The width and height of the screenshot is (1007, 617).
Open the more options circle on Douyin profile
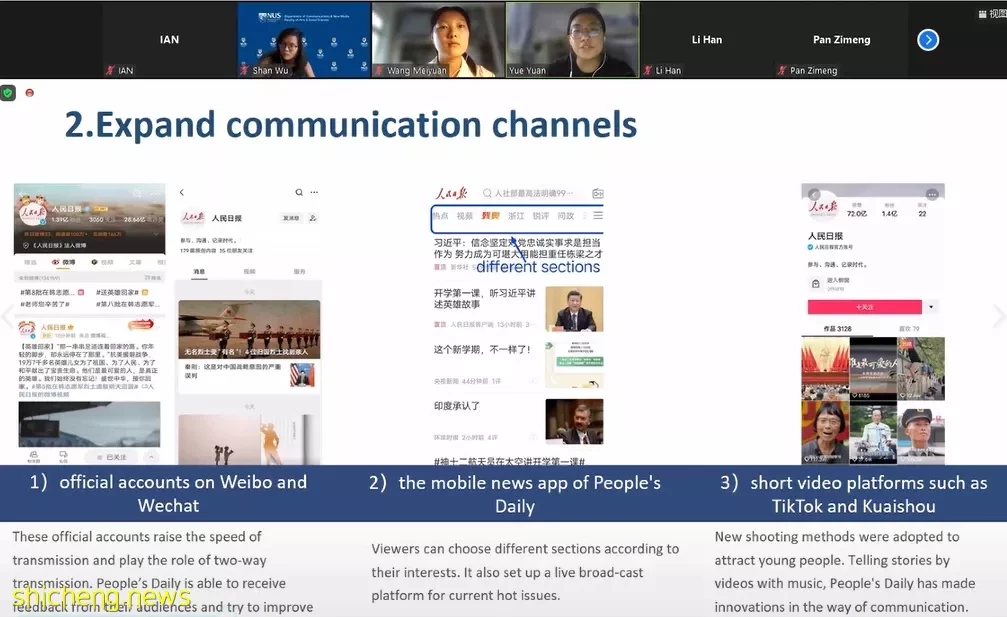[932, 194]
